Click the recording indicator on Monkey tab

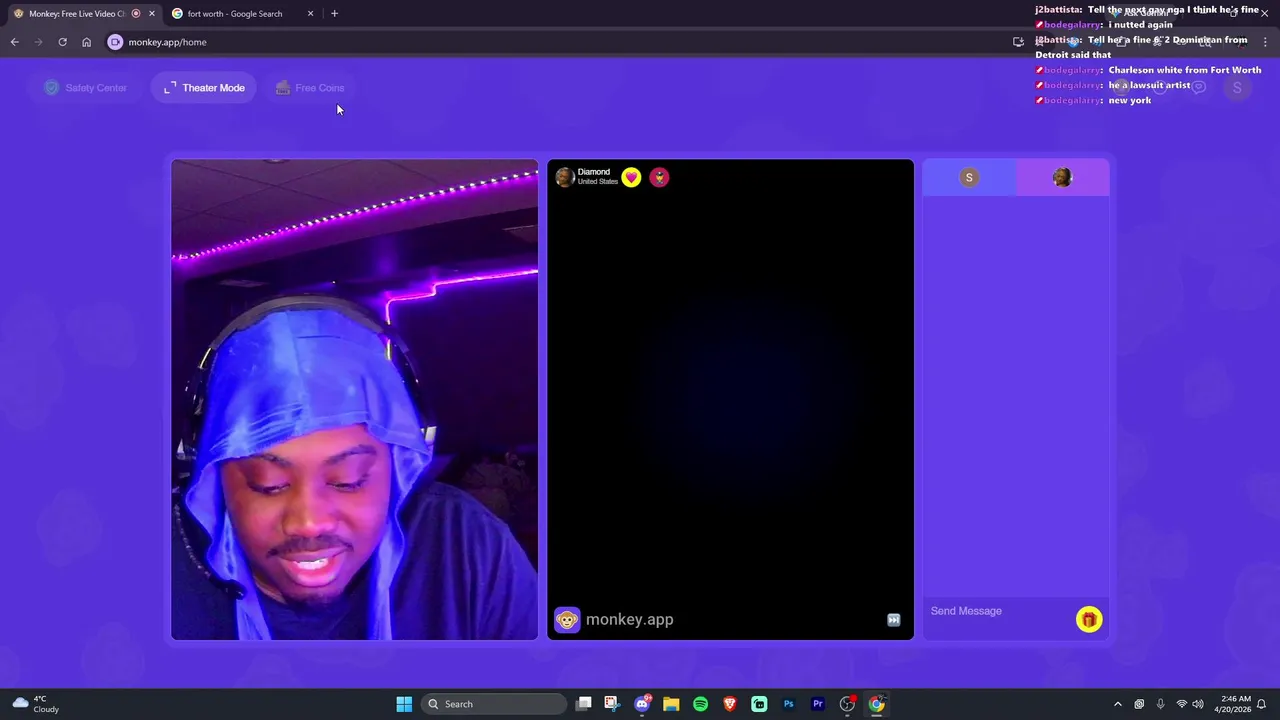click(136, 14)
